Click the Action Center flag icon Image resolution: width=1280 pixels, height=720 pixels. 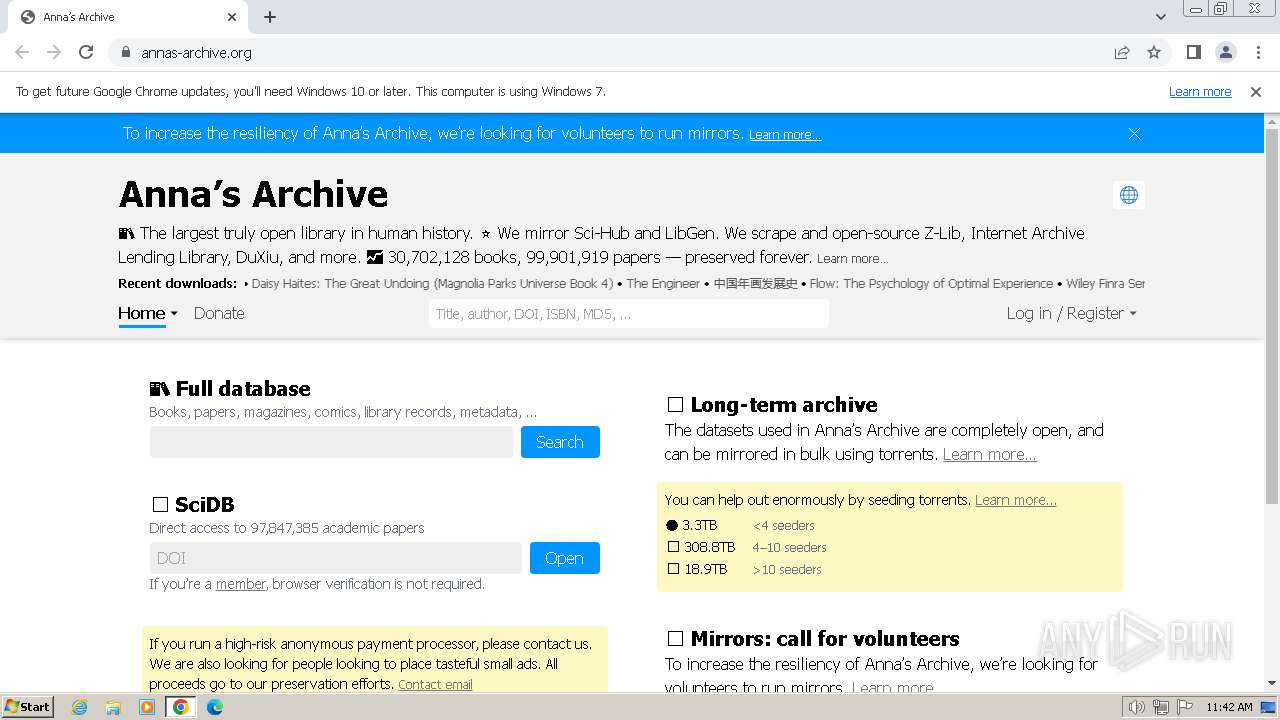tap(1185, 707)
